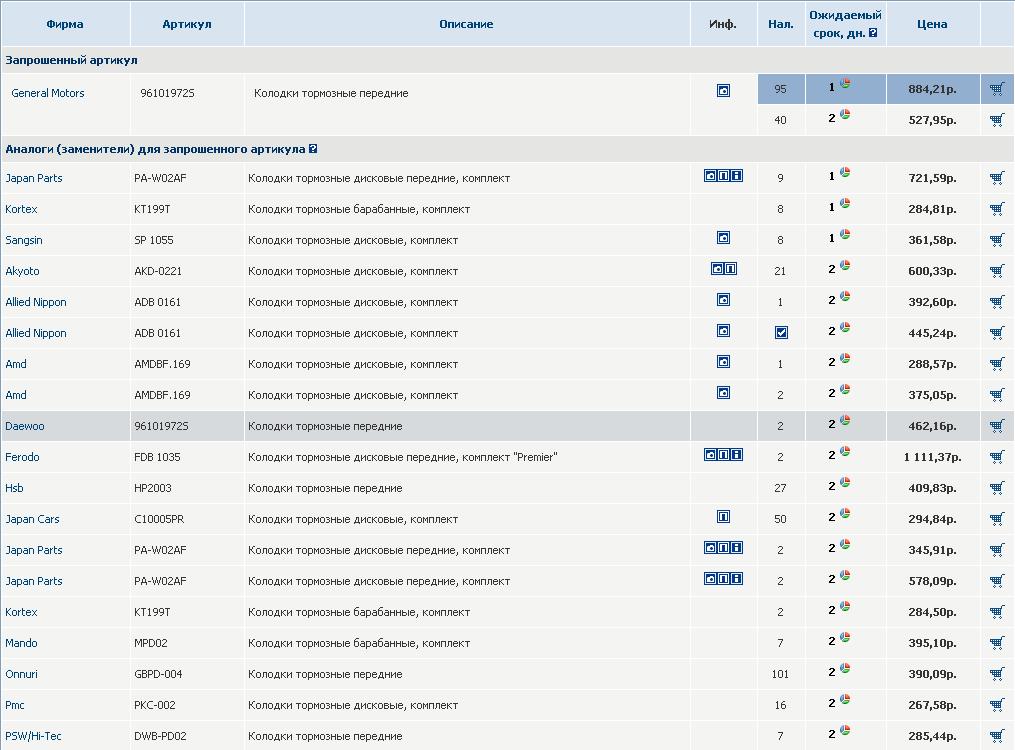Open the Akyoto brand link

click(x=22, y=271)
